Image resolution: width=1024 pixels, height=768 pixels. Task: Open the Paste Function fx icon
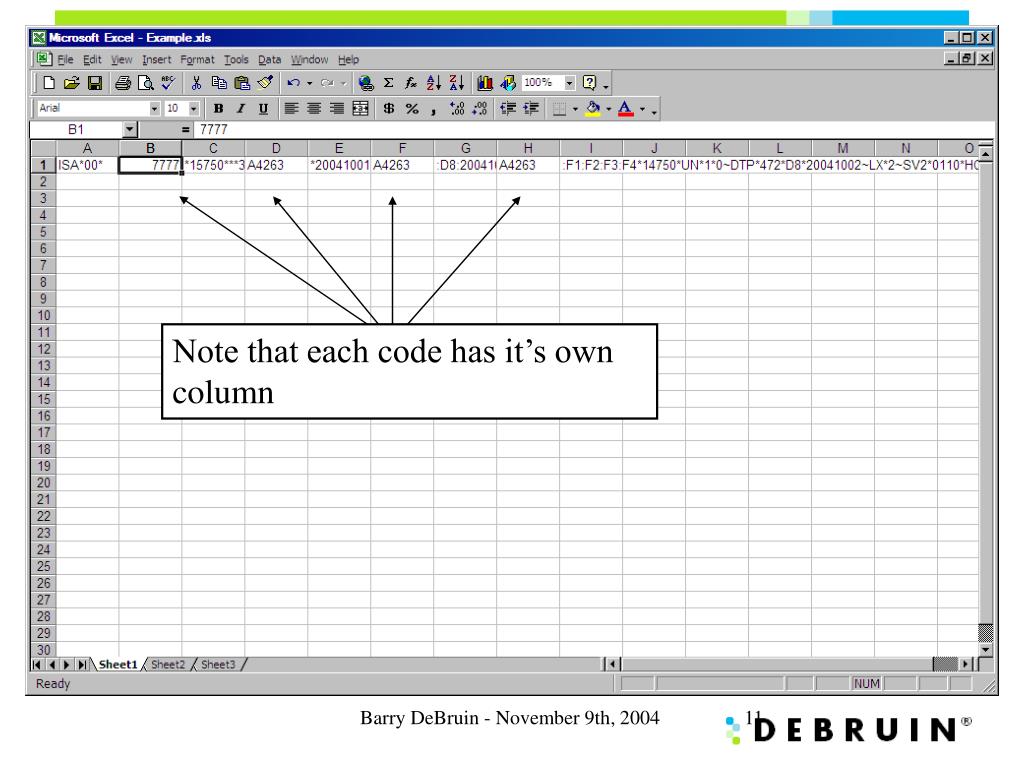point(411,83)
